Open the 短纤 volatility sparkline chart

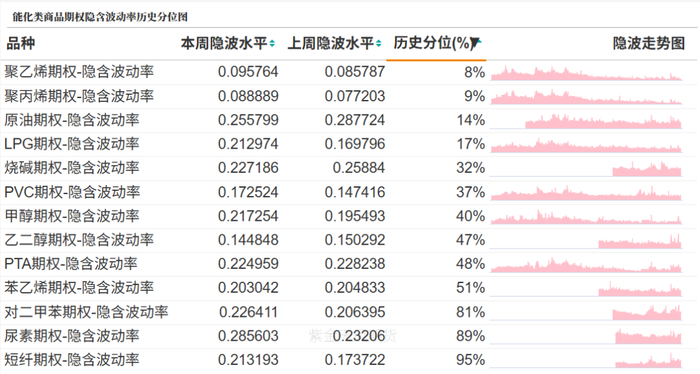click(x=586, y=361)
